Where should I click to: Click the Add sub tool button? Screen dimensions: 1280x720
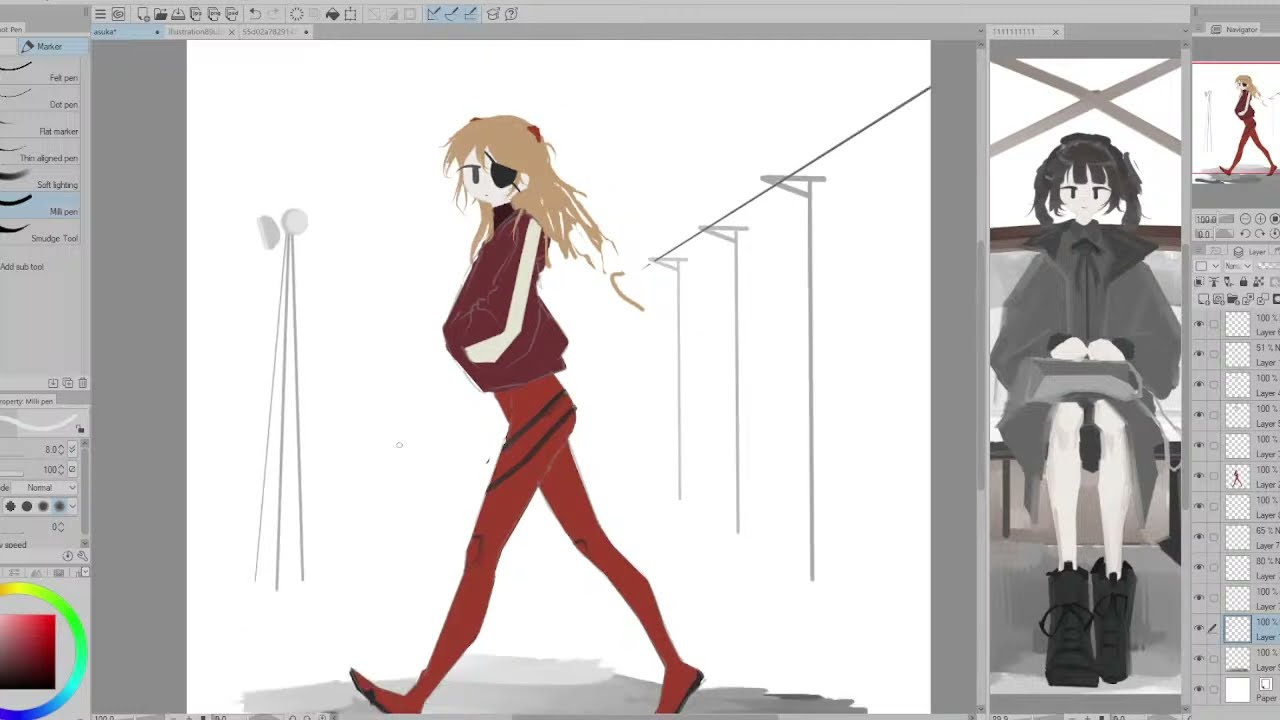pos(22,267)
